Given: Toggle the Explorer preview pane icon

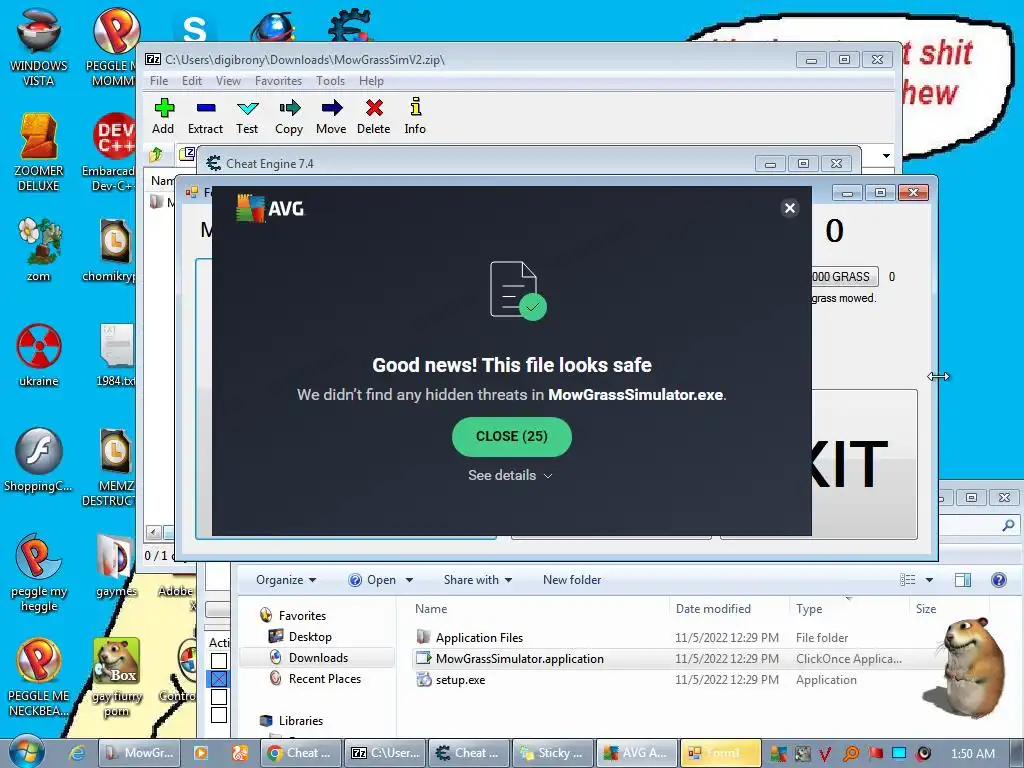Looking at the screenshot, I should tap(963, 580).
